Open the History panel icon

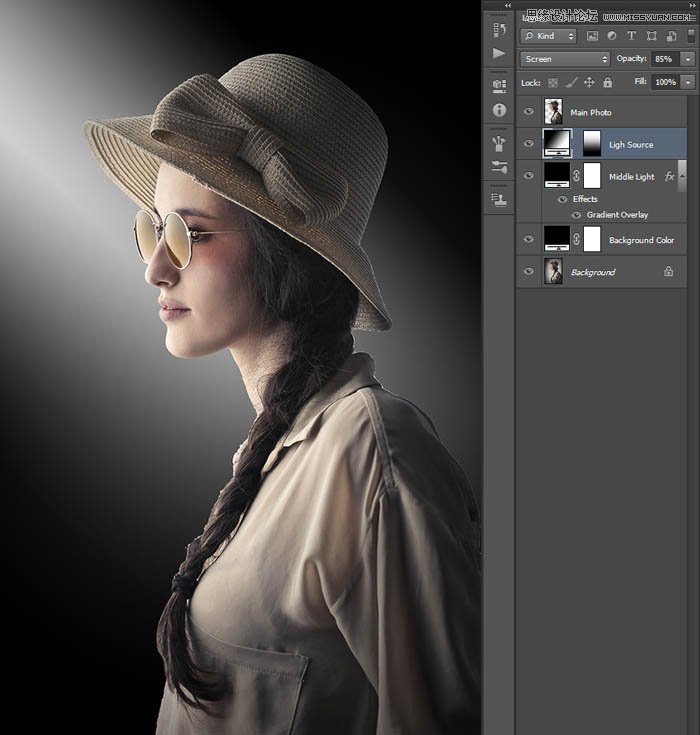pos(499,30)
